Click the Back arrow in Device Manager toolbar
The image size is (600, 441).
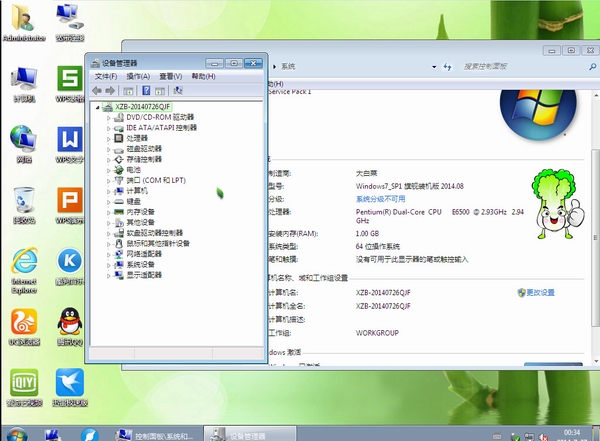[x=96, y=91]
